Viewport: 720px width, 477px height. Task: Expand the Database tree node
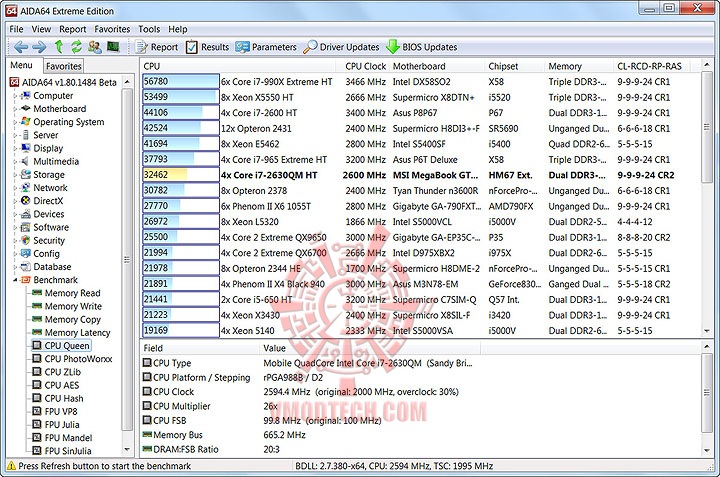click(x=15, y=267)
